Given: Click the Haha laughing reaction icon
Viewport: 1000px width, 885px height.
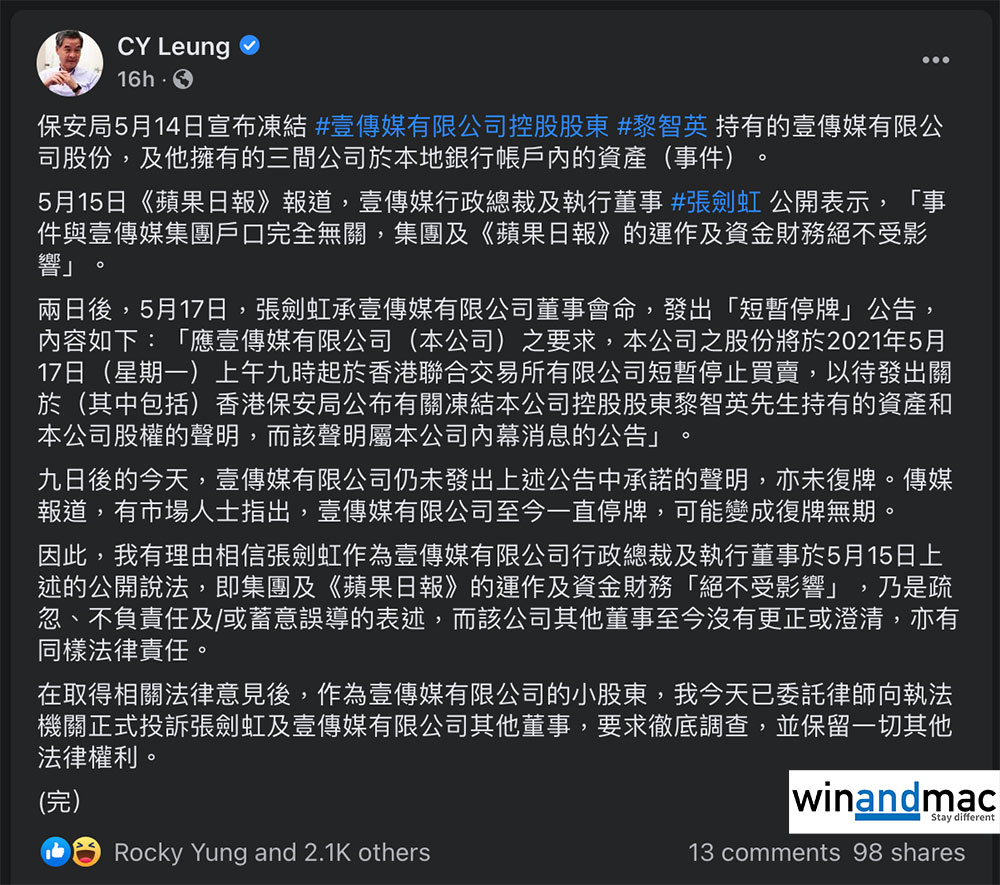Looking at the screenshot, I should 86,852.
